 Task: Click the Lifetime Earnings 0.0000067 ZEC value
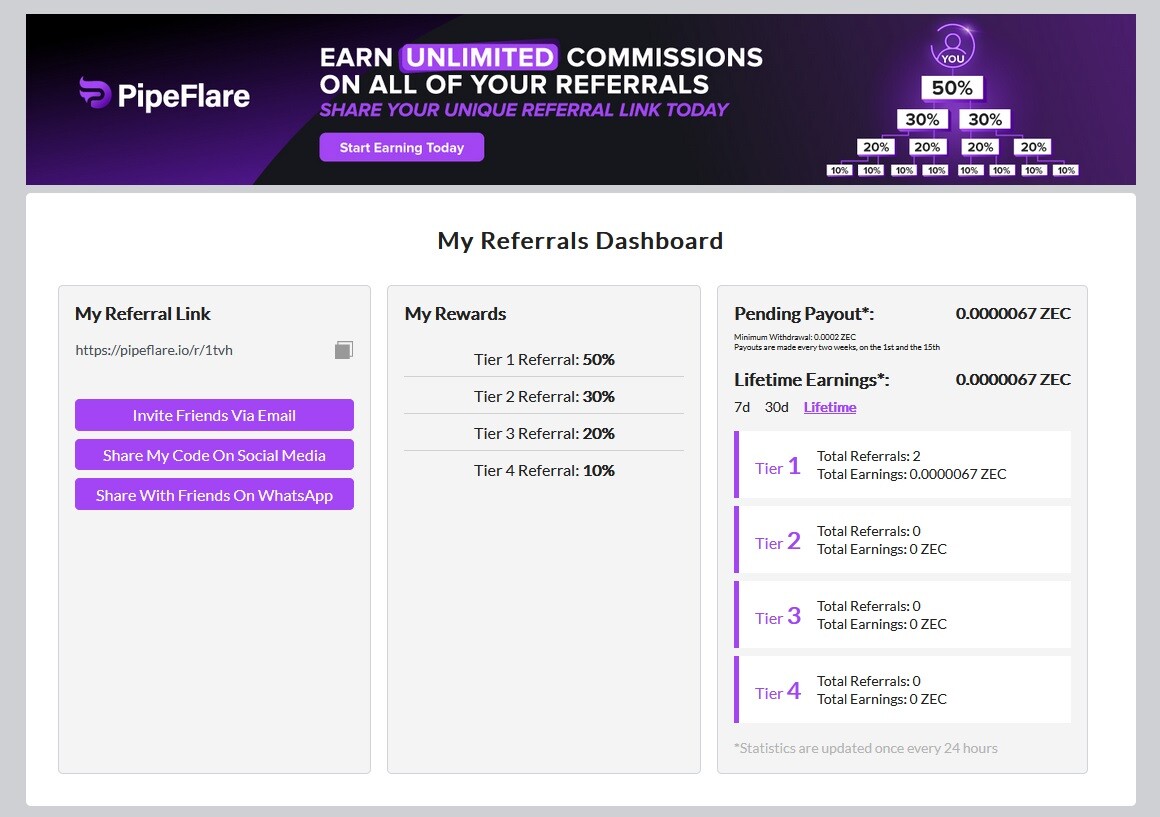[1013, 380]
